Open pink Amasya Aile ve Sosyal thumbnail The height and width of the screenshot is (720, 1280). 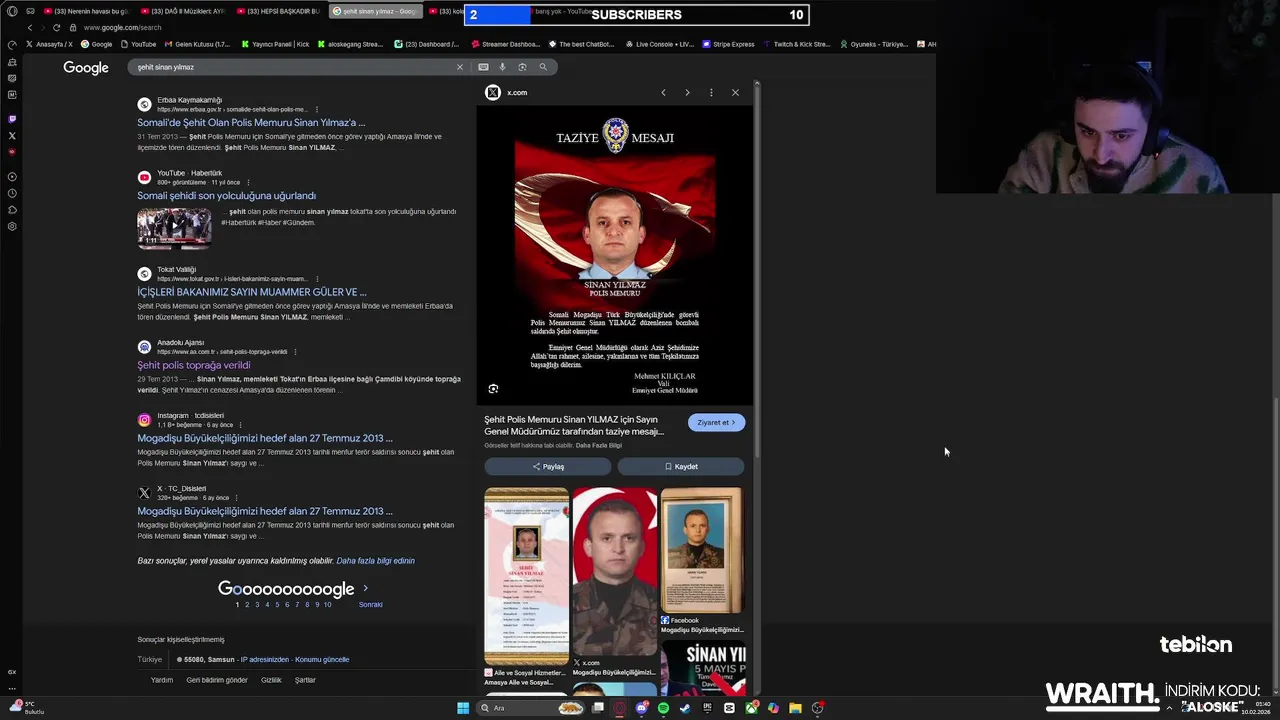[526, 577]
